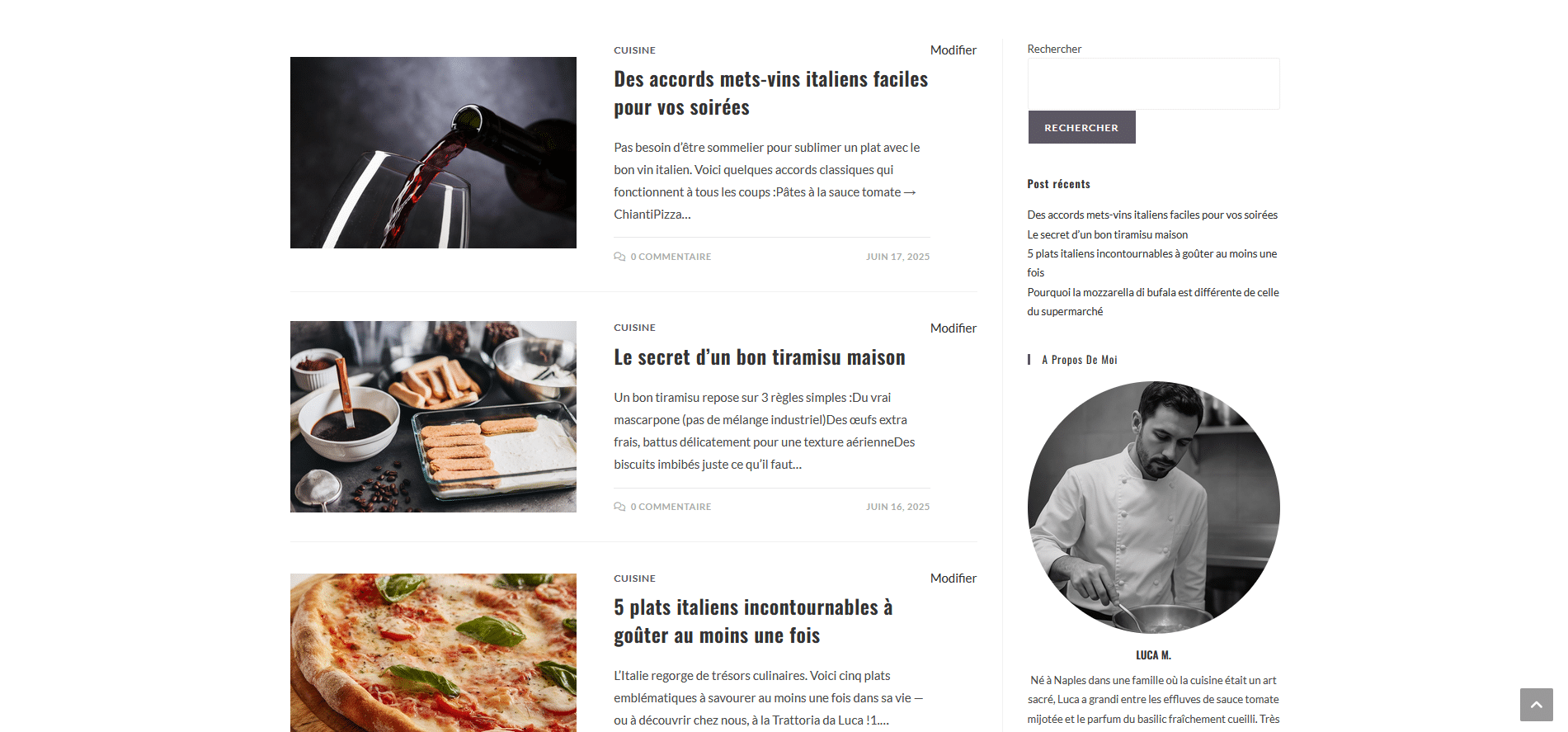Screen dimensions: 1568x732
Task: Open the wine pouring post thumbnail
Action: 433,153
